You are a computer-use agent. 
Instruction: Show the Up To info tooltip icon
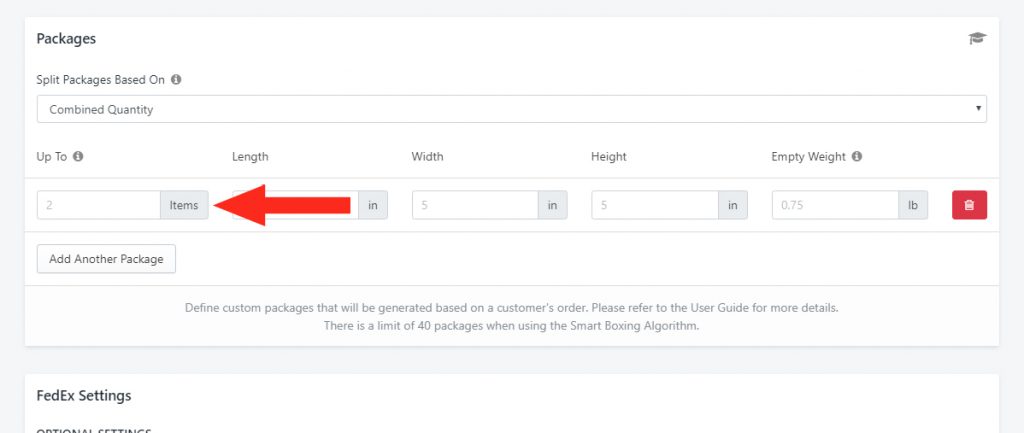tap(78, 157)
